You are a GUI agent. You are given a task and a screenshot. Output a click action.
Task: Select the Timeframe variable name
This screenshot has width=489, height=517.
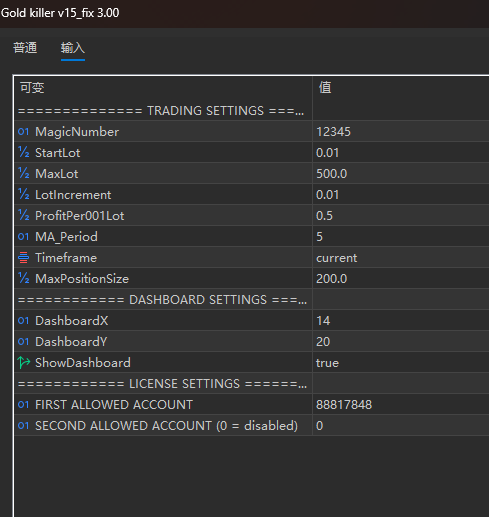point(66,258)
